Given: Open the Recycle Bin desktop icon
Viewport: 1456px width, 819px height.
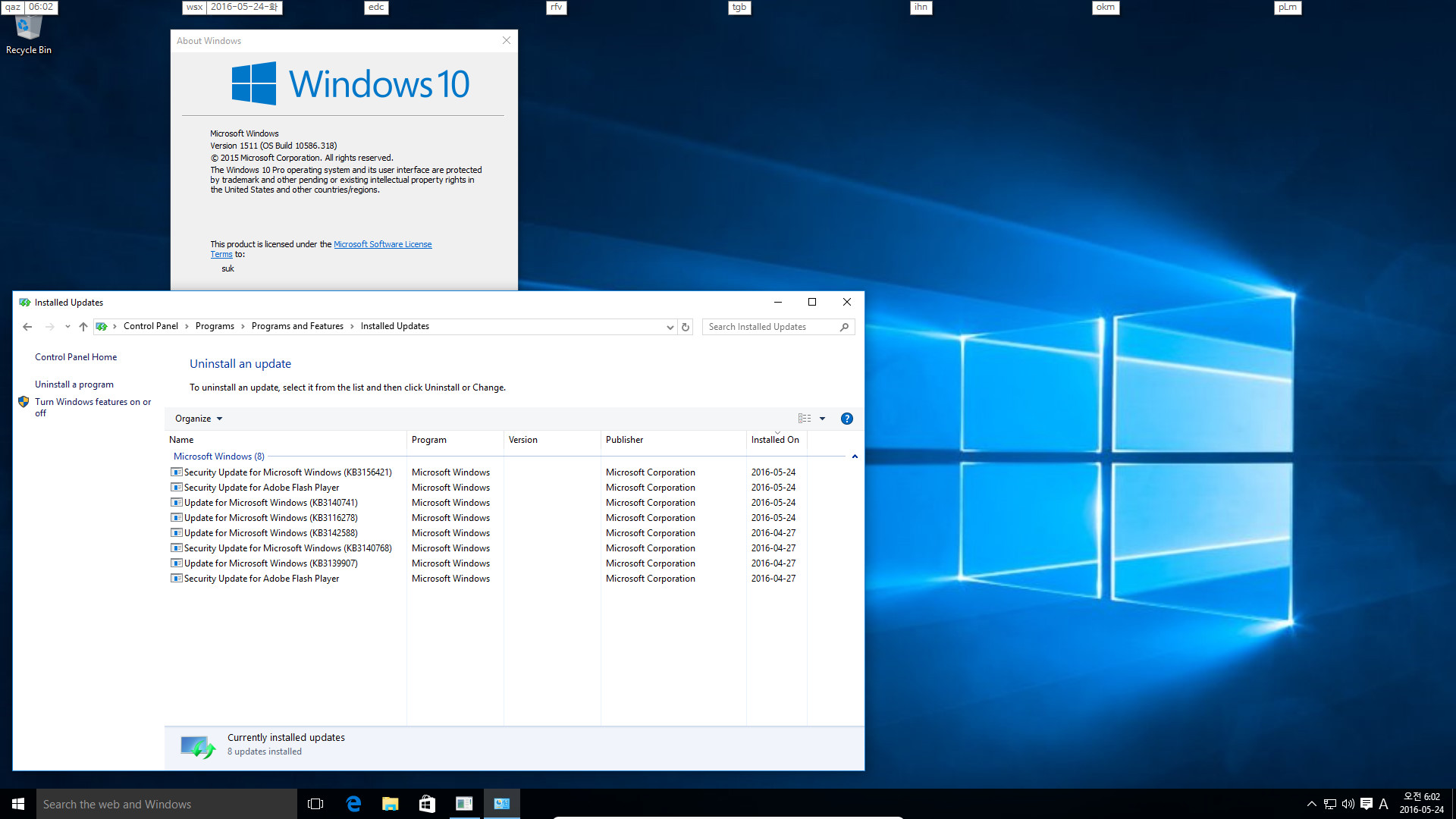Looking at the screenshot, I should pos(28,34).
